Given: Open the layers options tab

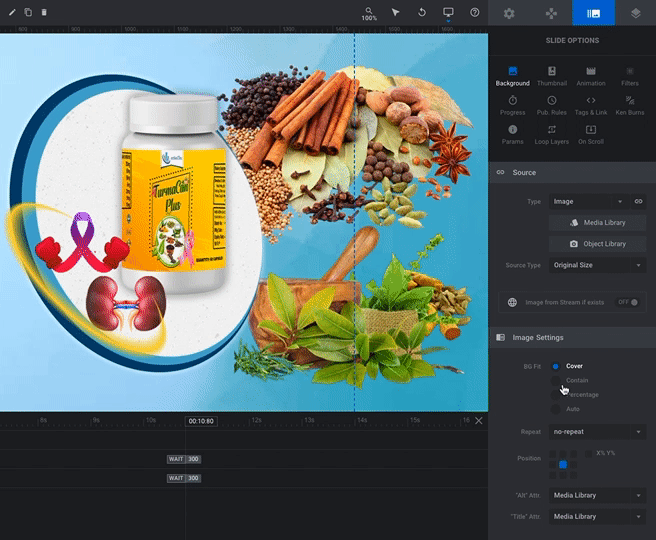Looking at the screenshot, I should (636, 13).
